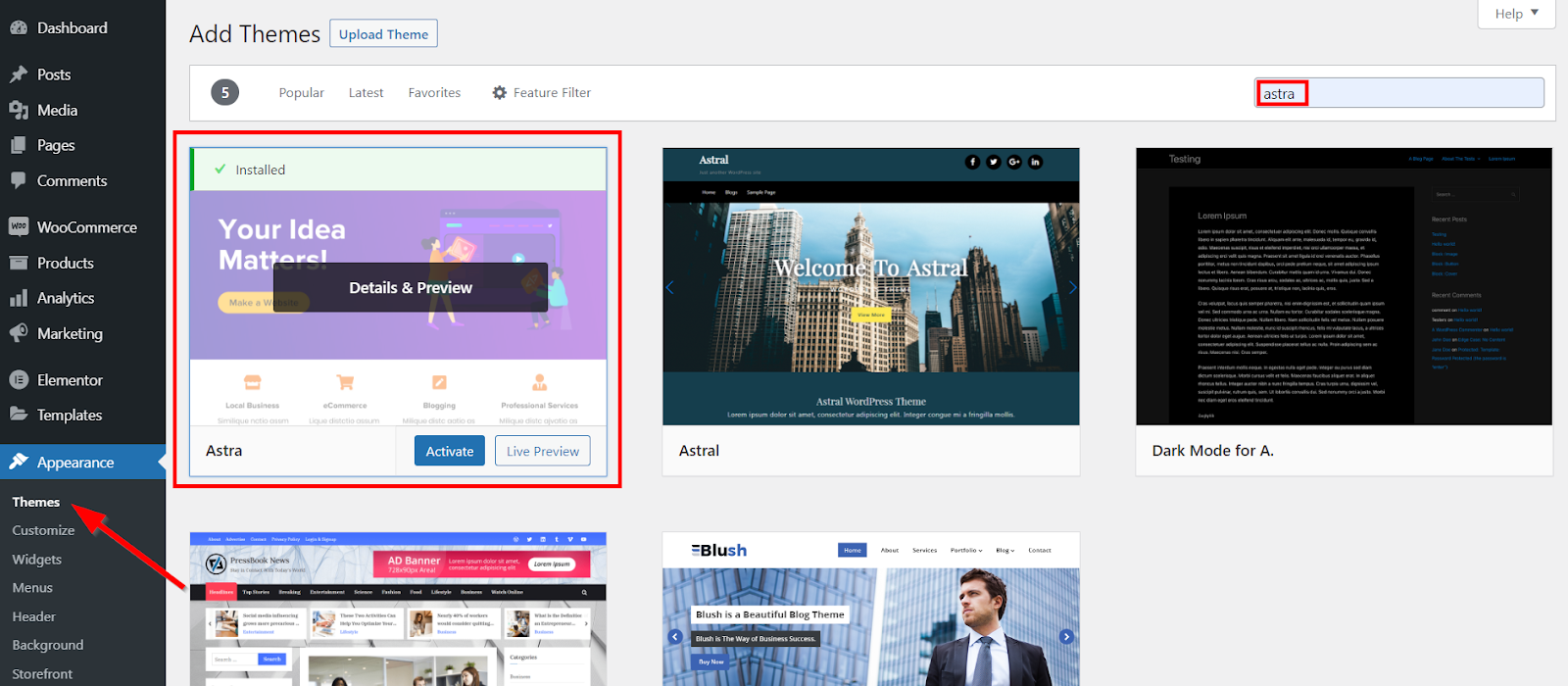Open Themes submenu item
The width and height of the screenshot is (1568, 686).
[36, 502]
